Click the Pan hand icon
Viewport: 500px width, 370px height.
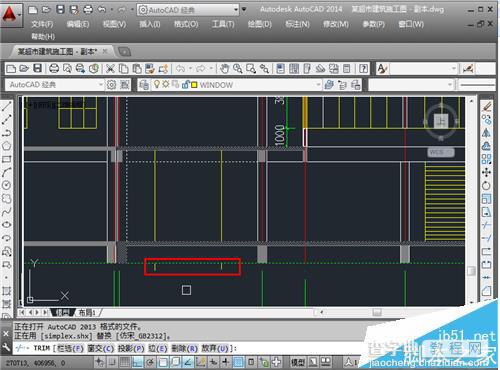(x=224, y=69)
